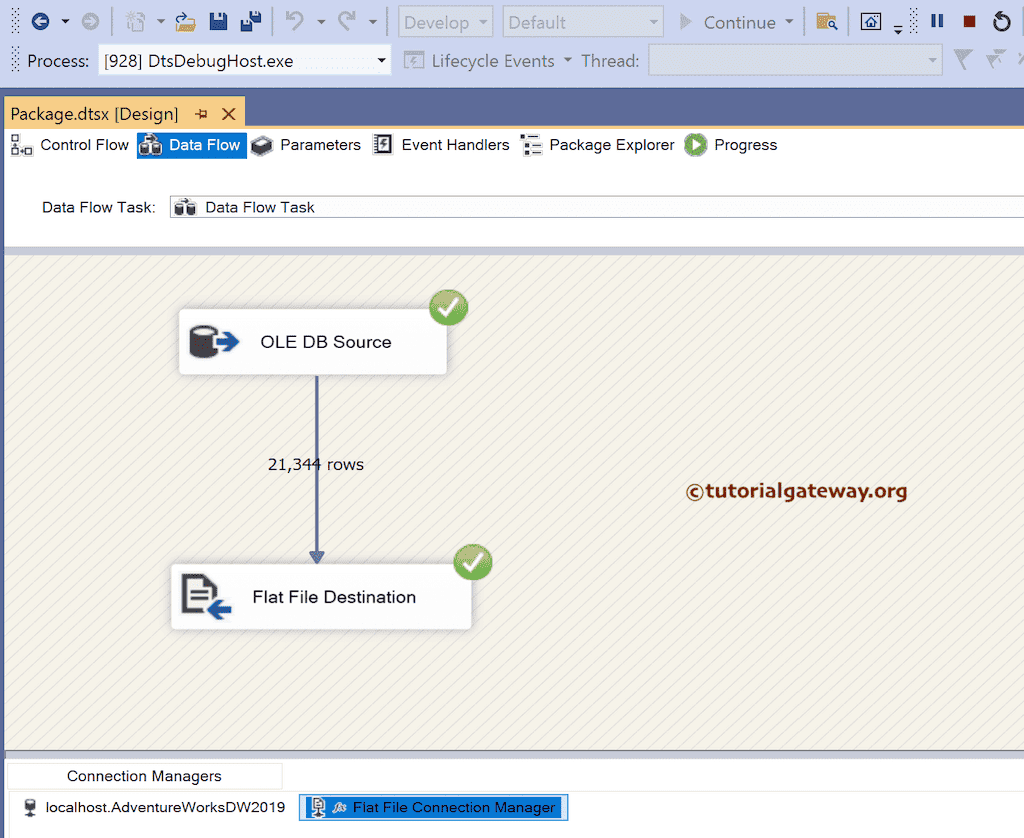Open the Data Flow Task dropdown

(x=600, y=207)
